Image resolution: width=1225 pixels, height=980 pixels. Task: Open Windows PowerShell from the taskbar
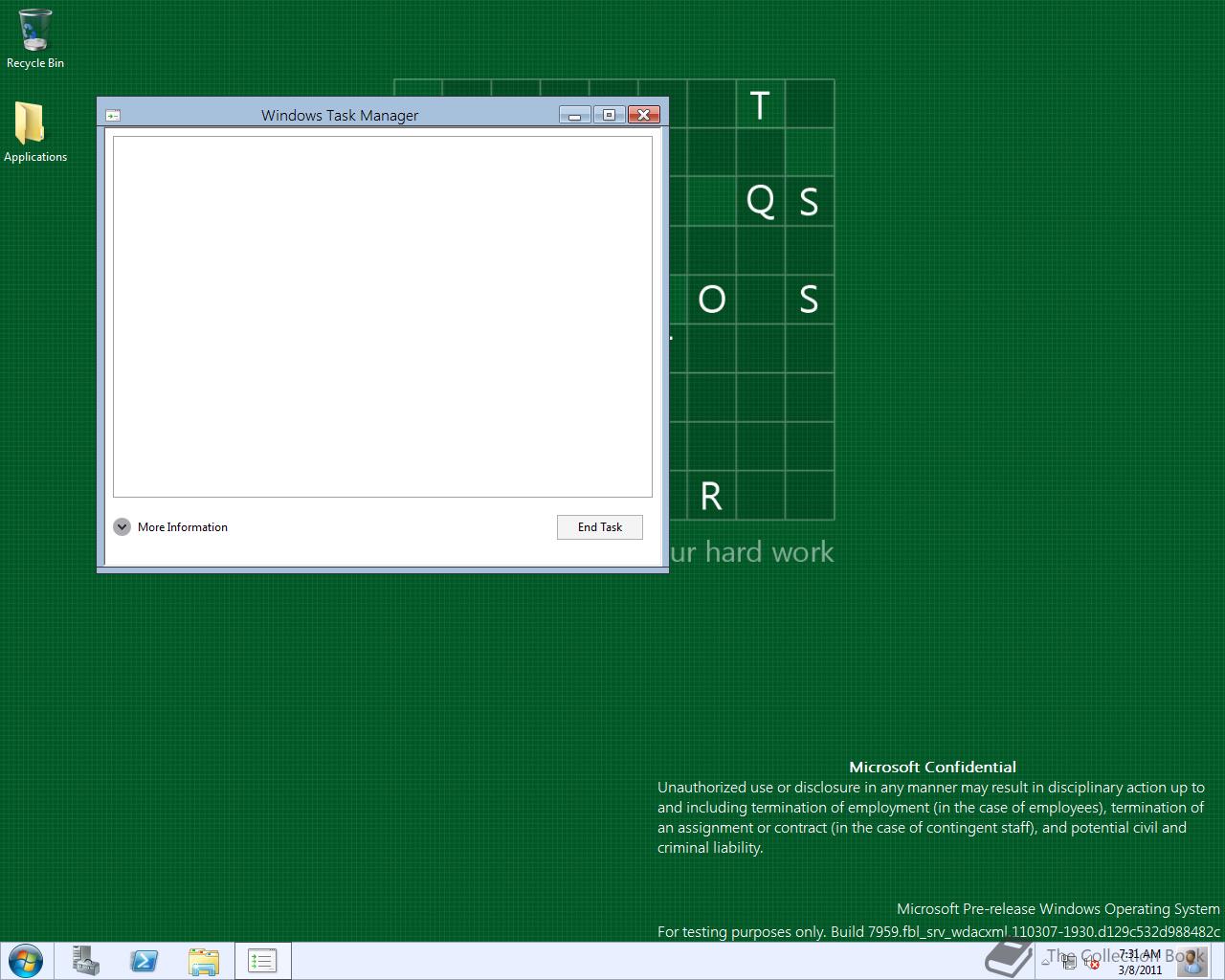click(x=145, y=961)
